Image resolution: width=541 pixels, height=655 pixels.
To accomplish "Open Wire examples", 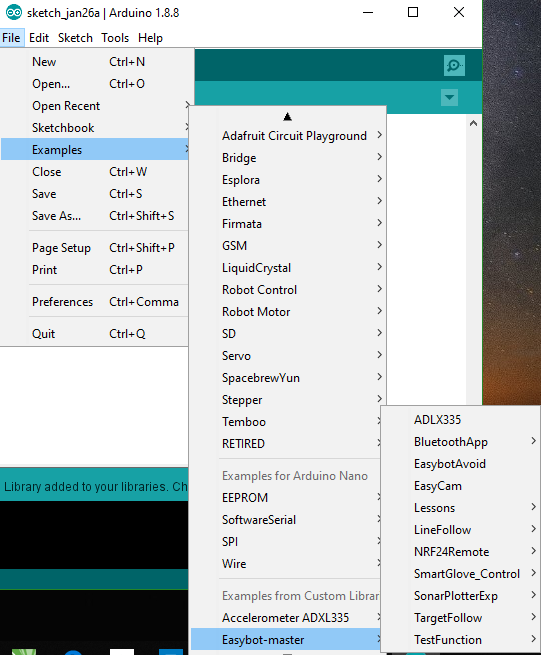I will pos(286,564).
